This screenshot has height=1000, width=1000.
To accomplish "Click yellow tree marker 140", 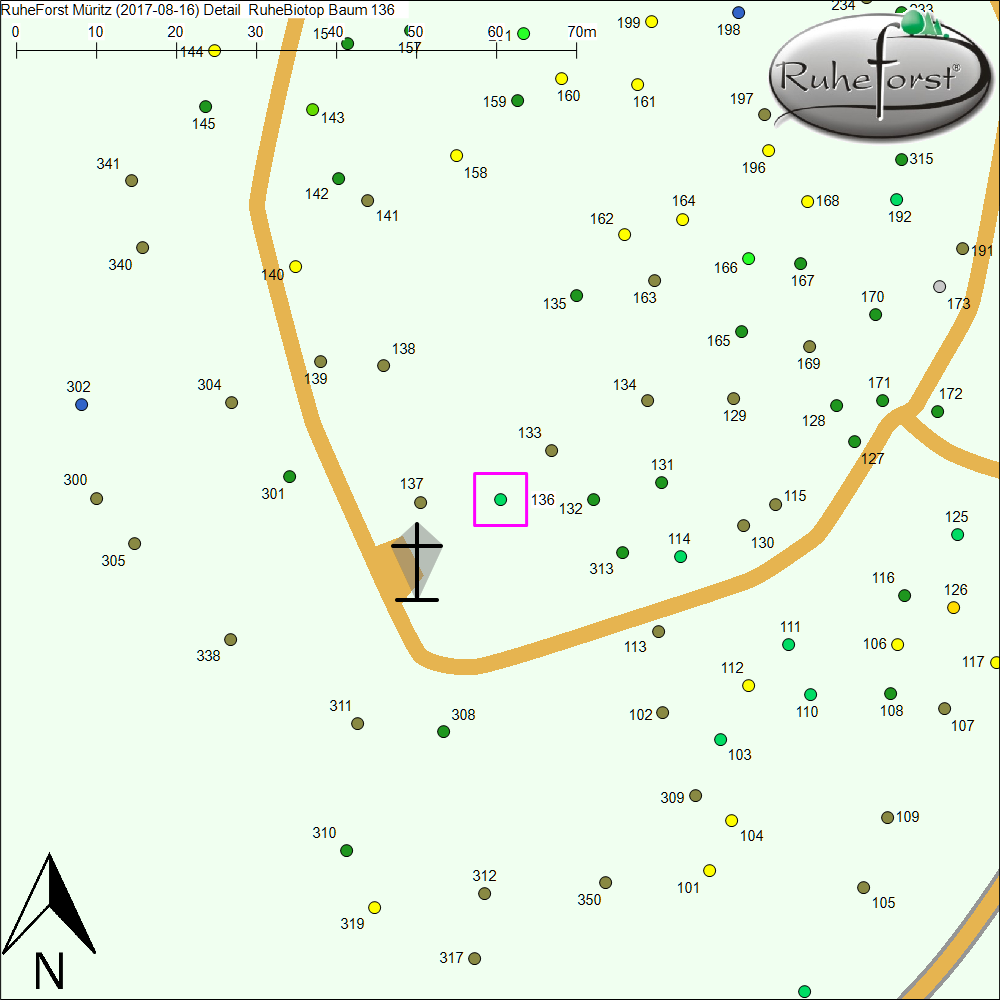I will (x=295, y=267).
